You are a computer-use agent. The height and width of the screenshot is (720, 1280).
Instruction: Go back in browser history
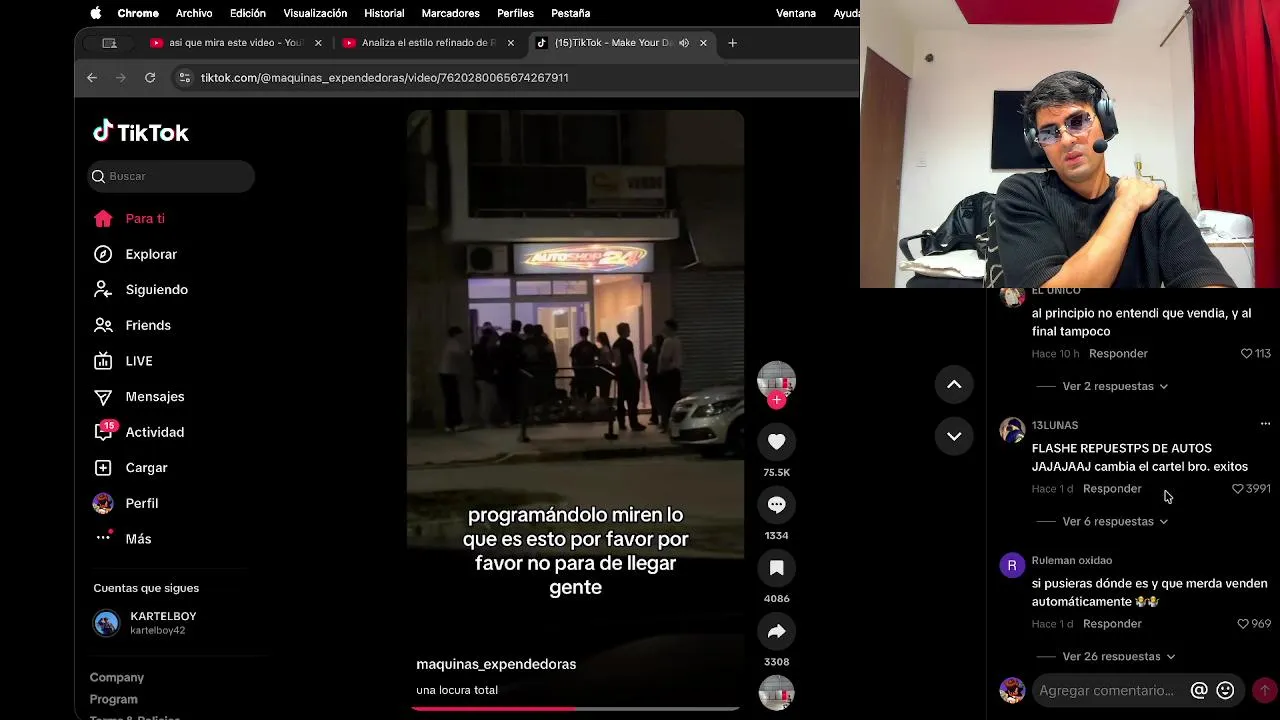click(x=92, y=77)
